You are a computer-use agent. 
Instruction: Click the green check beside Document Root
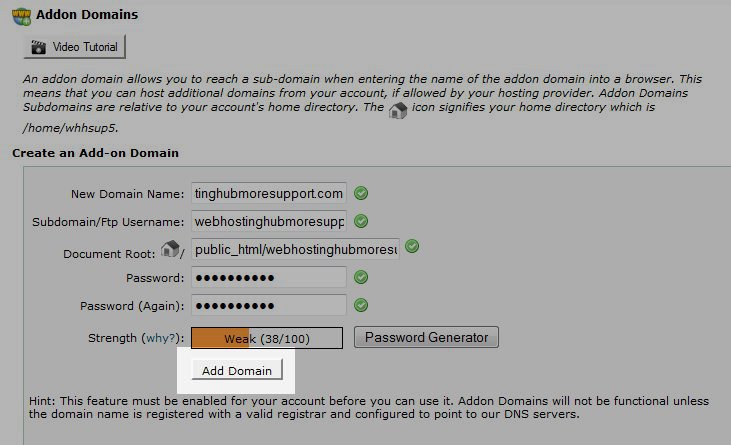click(412, 247)
